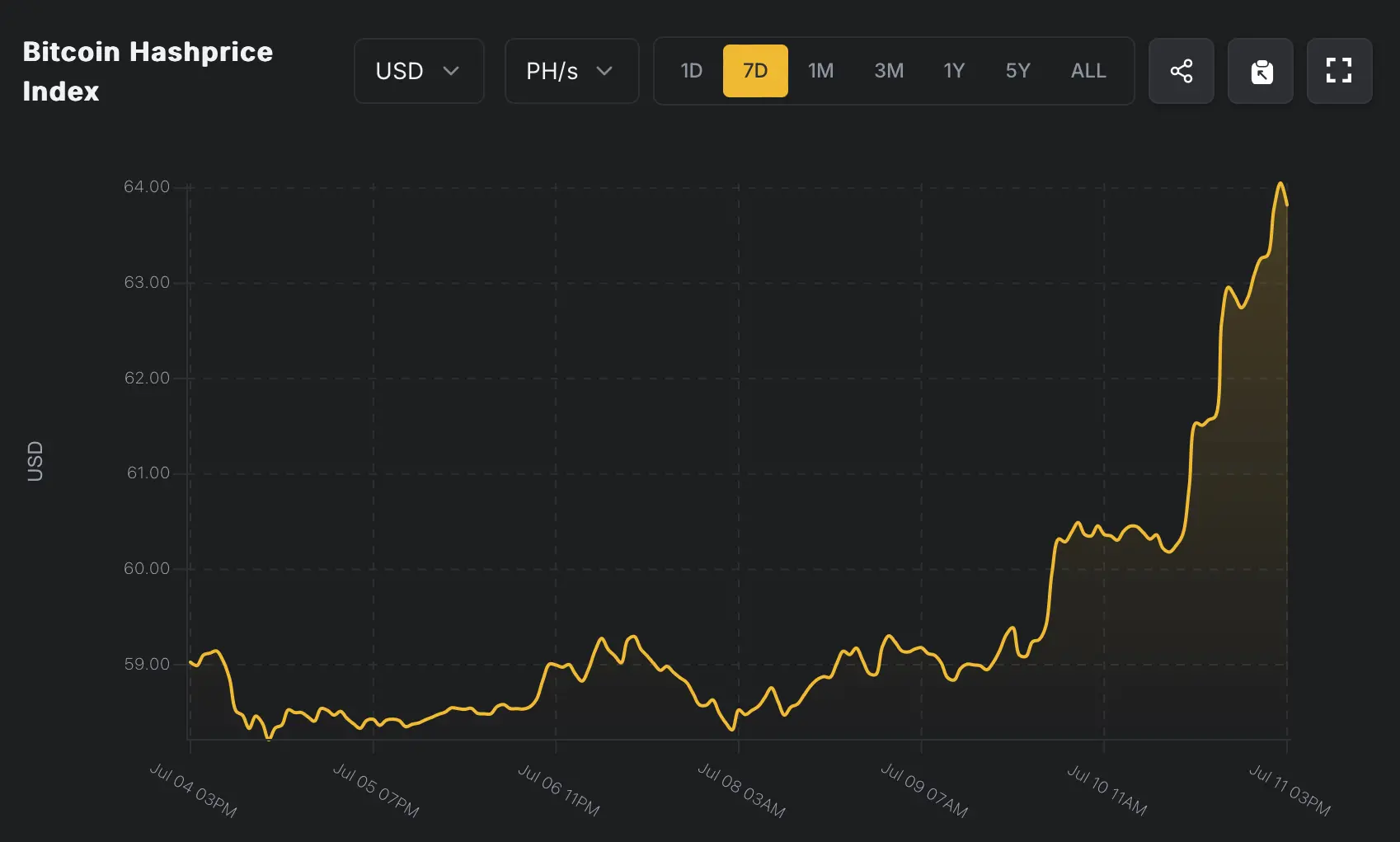Click the chevron beside PH/s

click(604, 71)
